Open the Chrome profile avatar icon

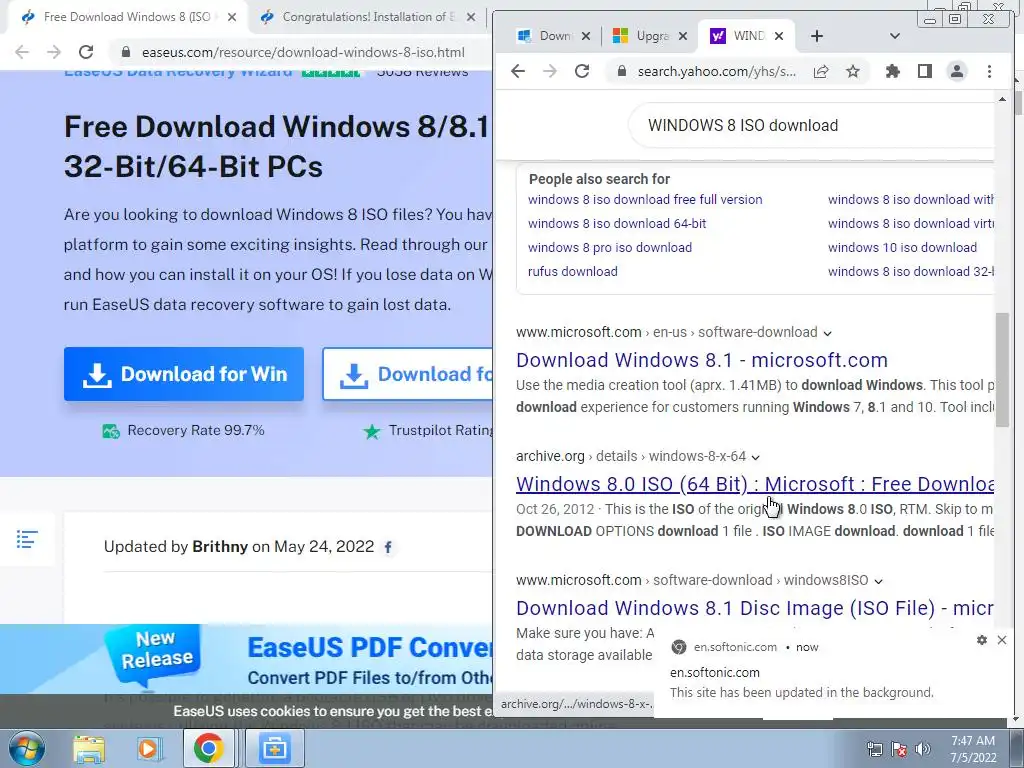pyautogui.click(x=957, y=71)
